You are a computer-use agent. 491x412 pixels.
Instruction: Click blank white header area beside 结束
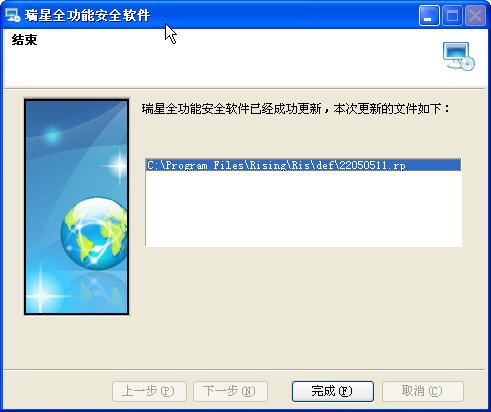(x=233, y=57)
